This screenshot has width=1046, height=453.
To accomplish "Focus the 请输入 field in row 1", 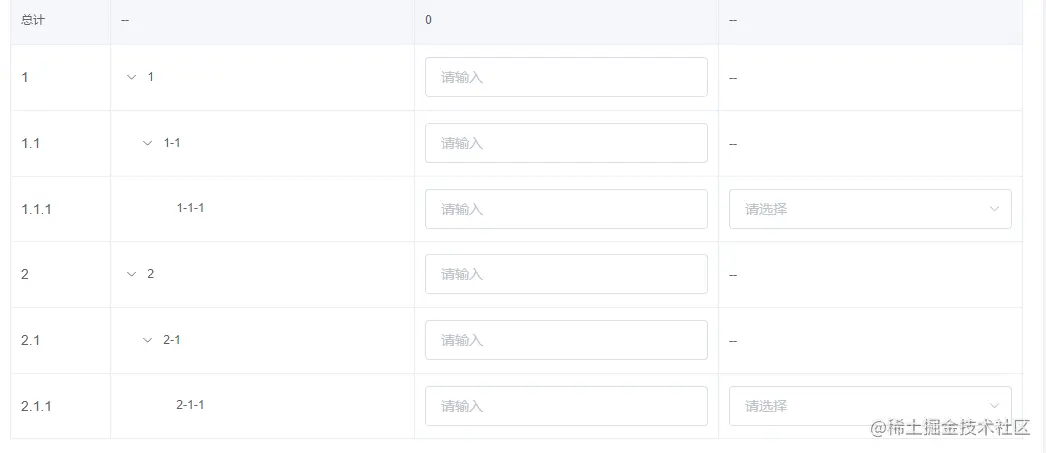I will point(566,77).
